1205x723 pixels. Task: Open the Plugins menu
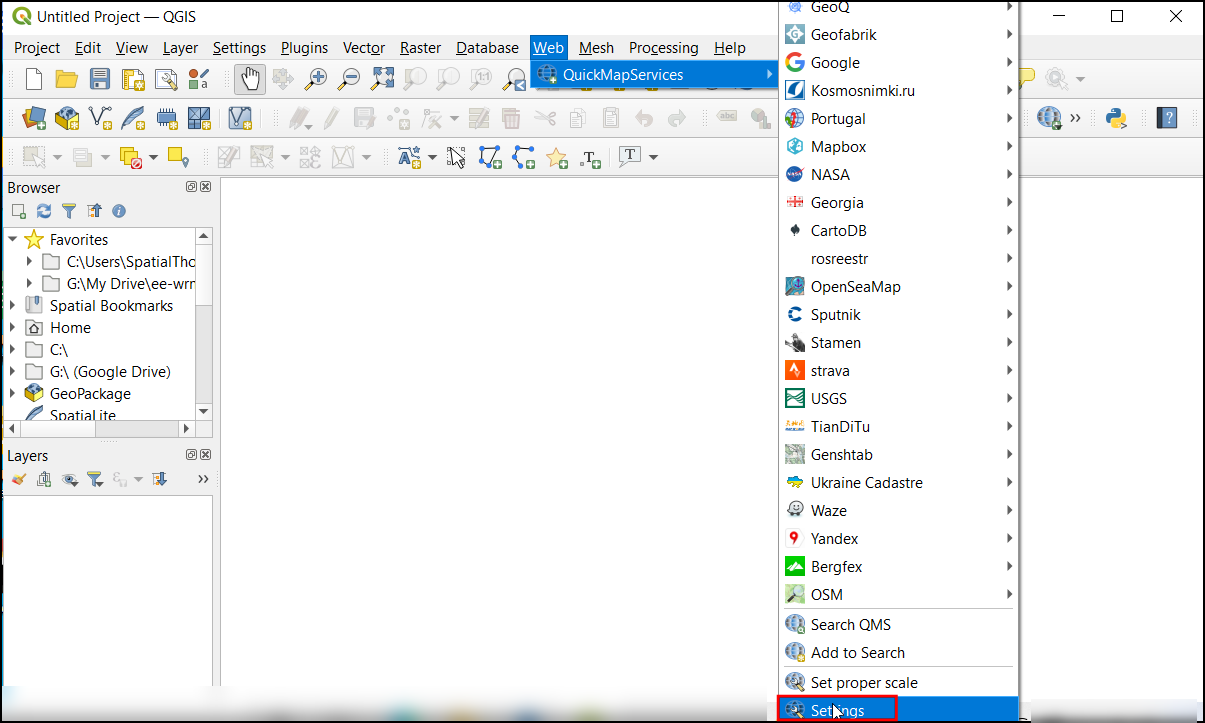tap(304, 47)
